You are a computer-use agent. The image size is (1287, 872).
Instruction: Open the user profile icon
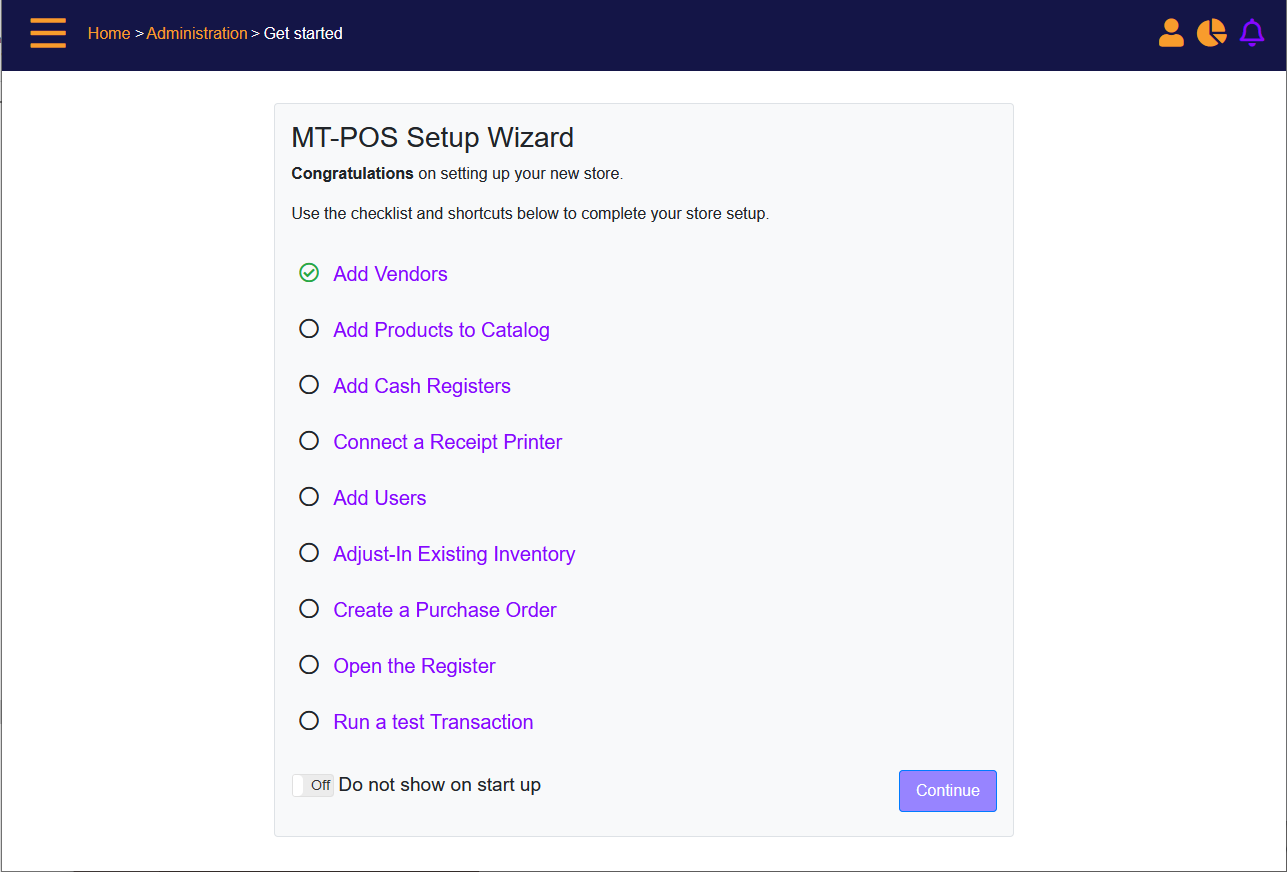1171,33
